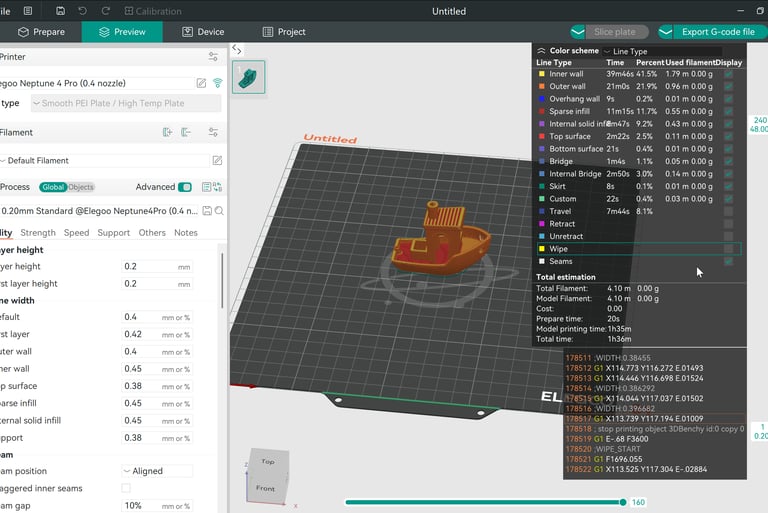768x513 pixels.
Task: Open the printer preset selection field
Action: (97, 83)
